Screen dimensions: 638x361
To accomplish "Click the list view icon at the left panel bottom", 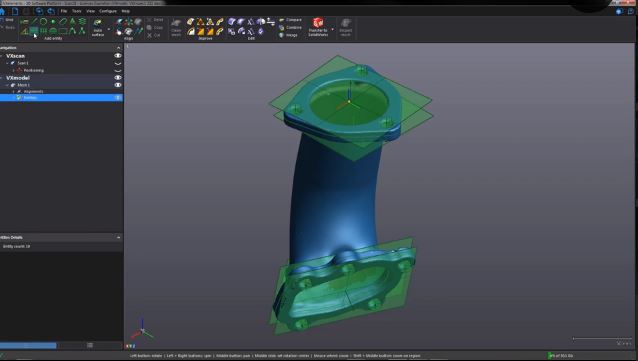I will [90, 346].
